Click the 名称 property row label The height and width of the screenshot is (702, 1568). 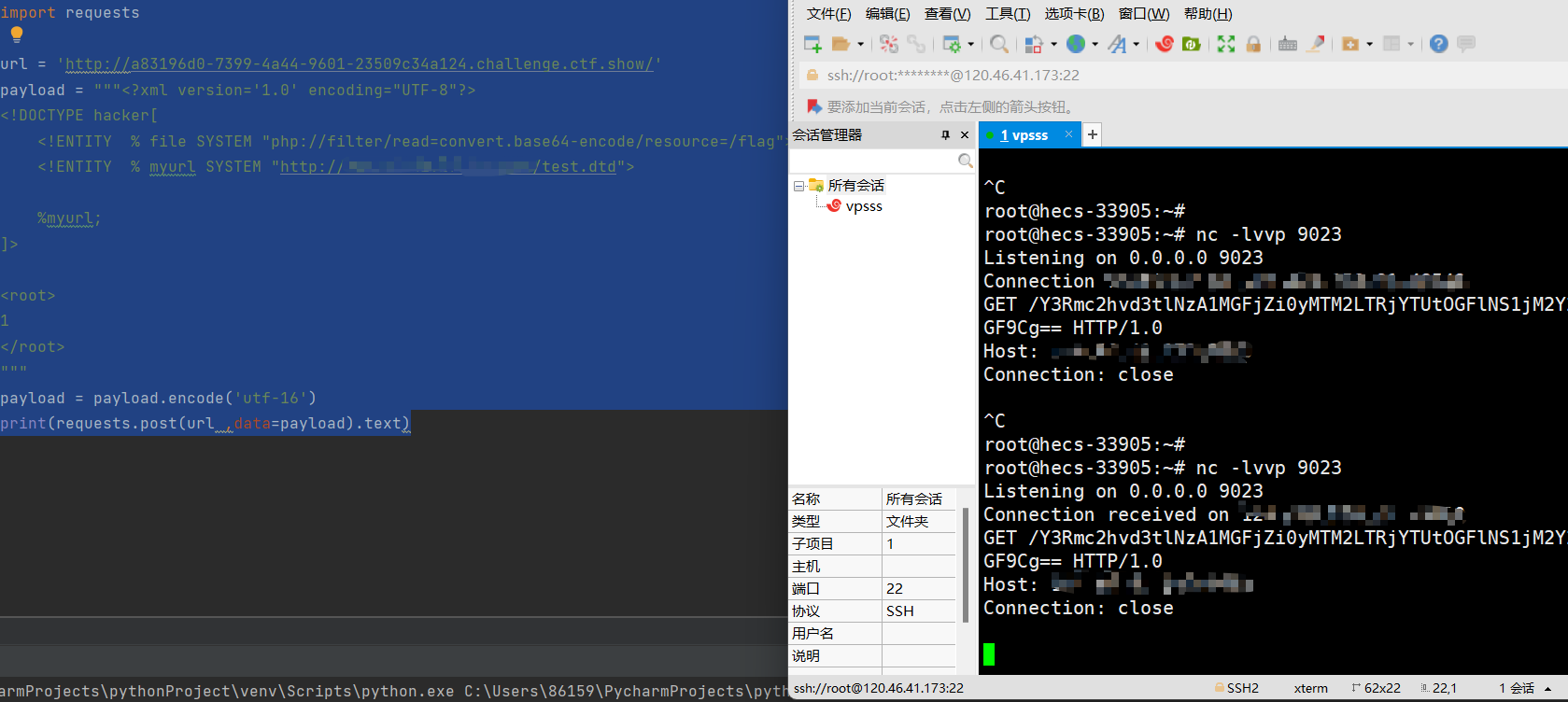[806, 499]
